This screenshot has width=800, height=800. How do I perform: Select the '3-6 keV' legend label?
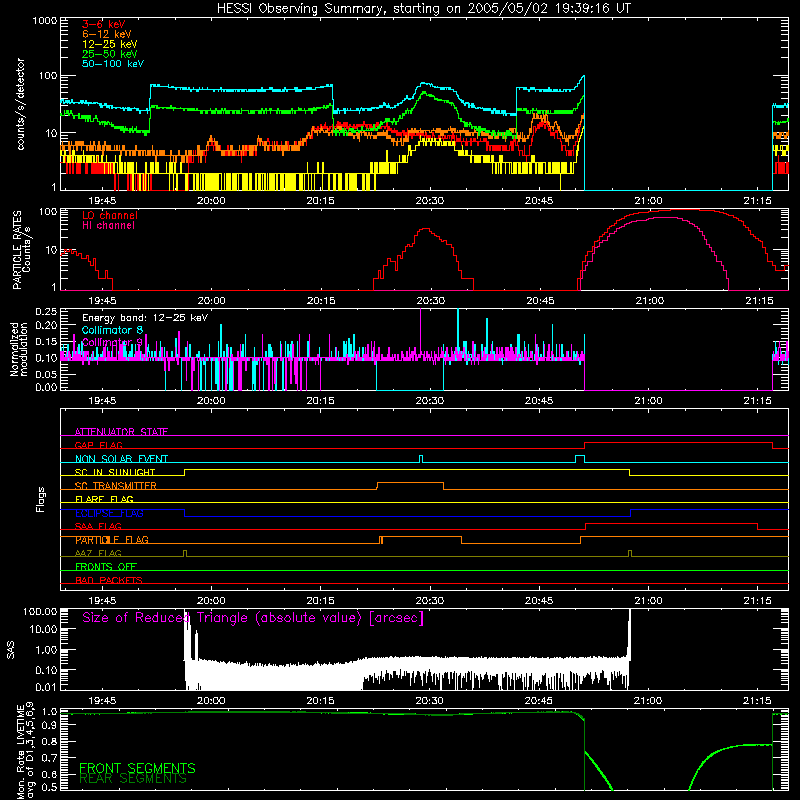104,24
